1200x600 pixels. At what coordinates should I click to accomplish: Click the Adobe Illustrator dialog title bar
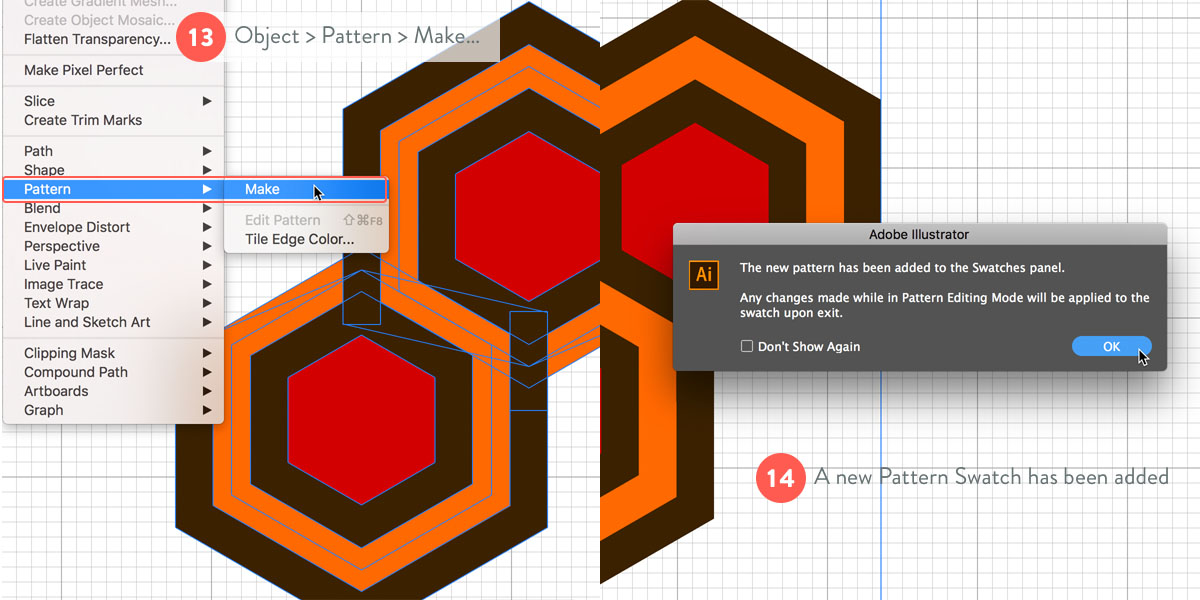919,235
